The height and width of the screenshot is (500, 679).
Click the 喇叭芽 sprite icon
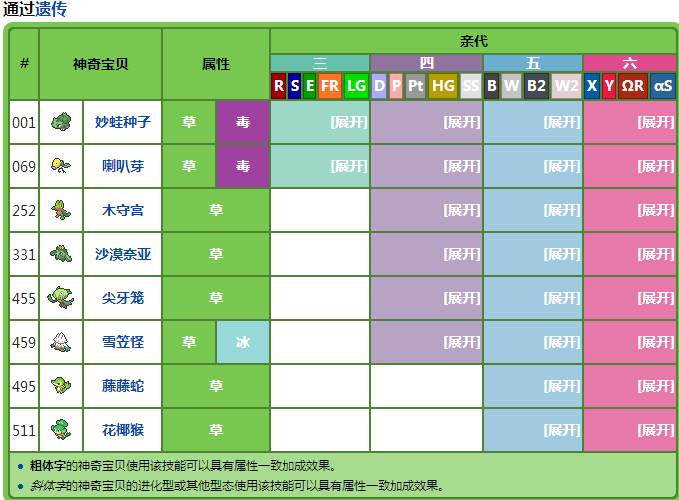click(61, 166)
